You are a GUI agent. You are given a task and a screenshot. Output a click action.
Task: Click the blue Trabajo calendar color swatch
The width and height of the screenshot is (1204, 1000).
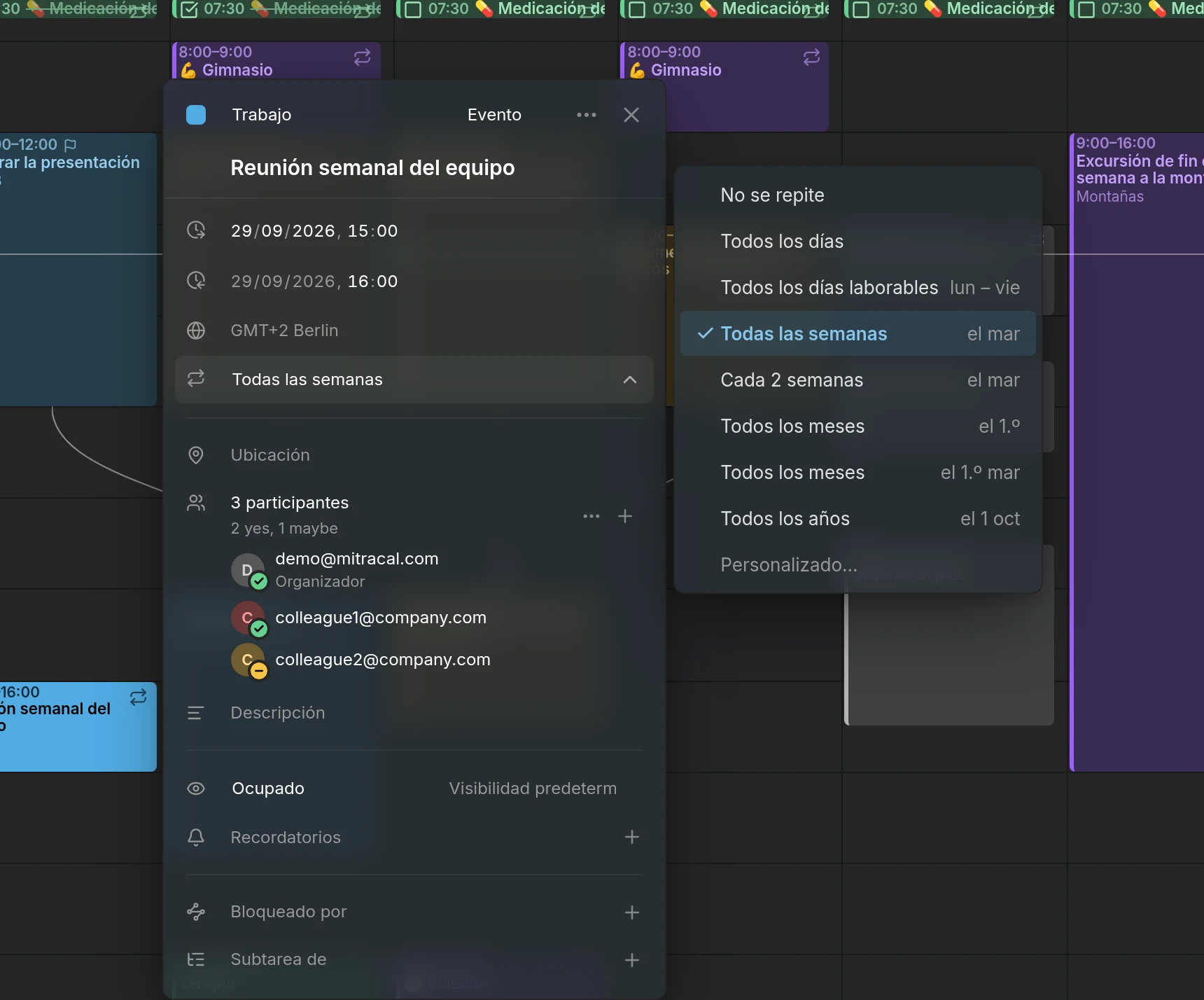(x=196, y=115)
